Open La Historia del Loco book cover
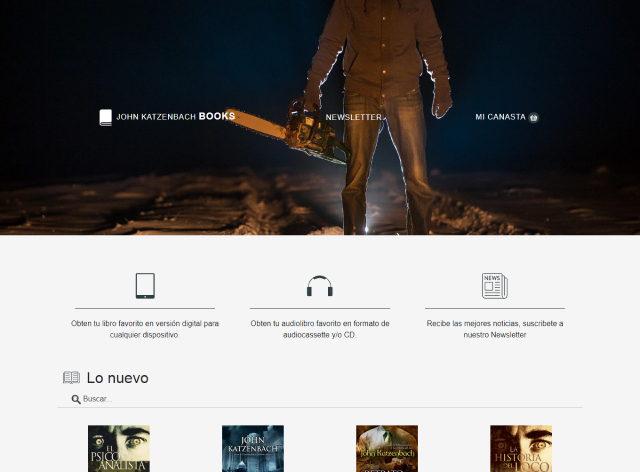This screenshot has width=640, height=472. 521,448
